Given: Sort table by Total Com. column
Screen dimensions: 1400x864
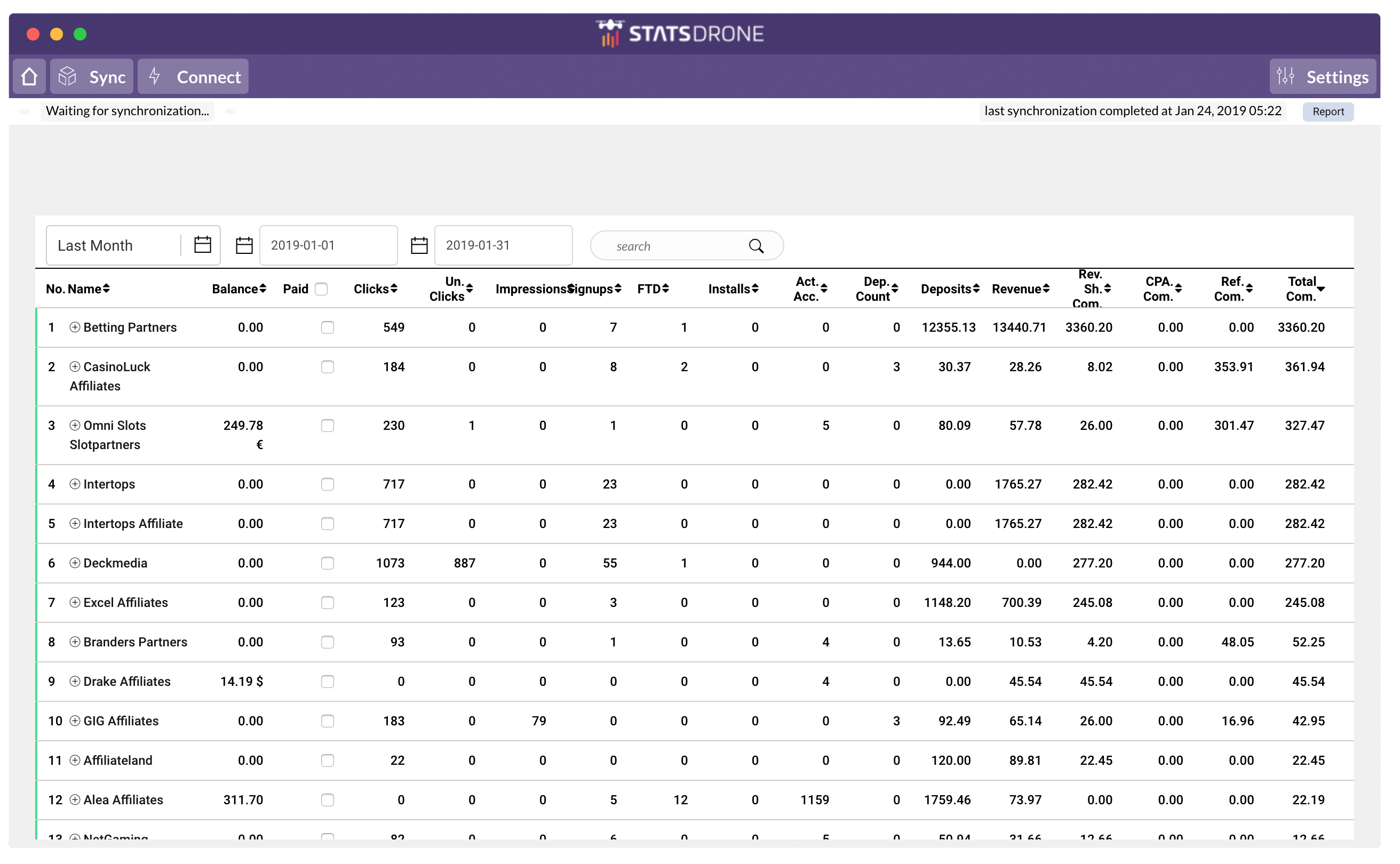Looking at the screenshot, I should [1305, 289].
